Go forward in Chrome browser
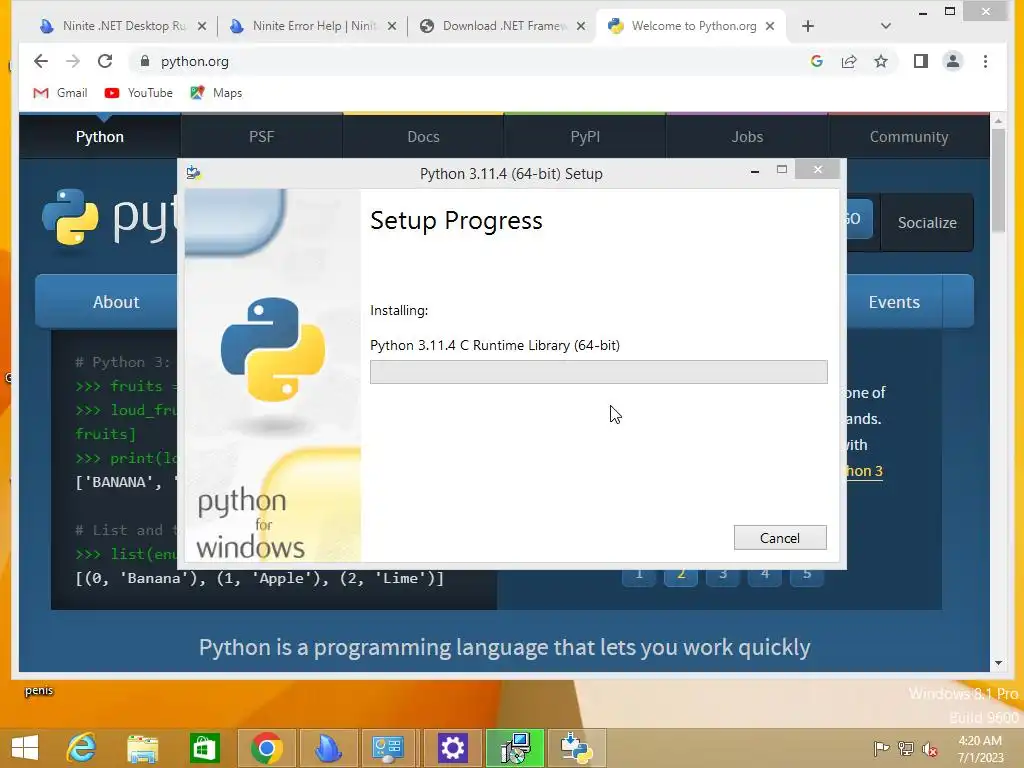Viewport: 1024px width, 768px height. pyautogui.click(x=73, y=61)
